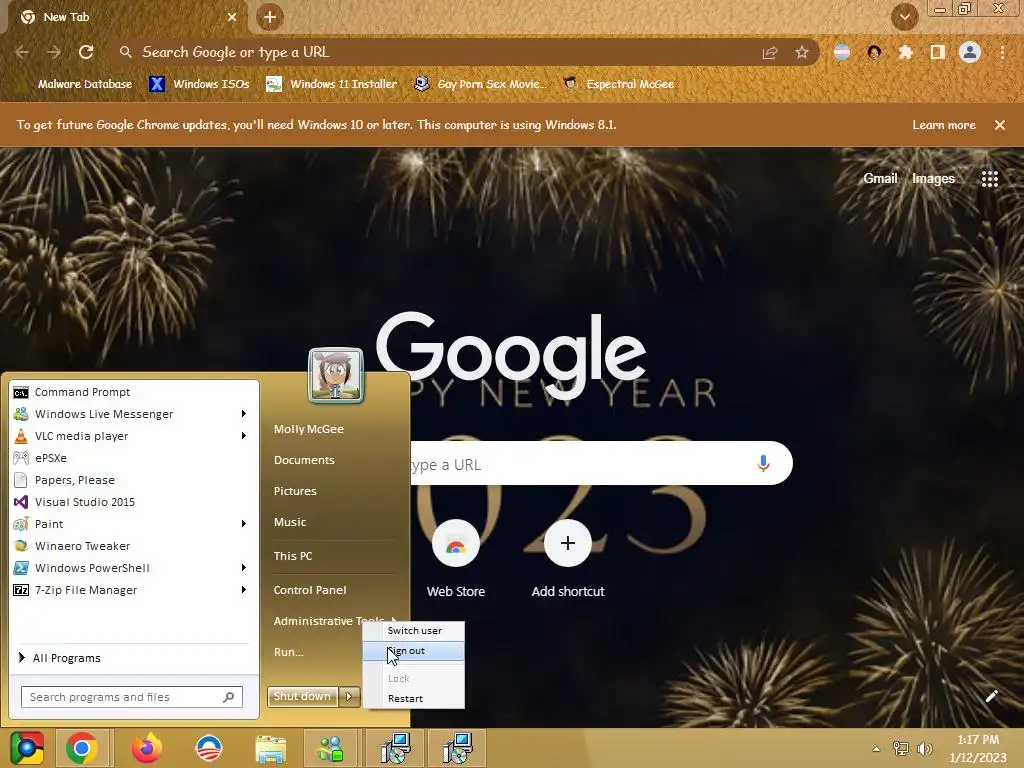
Task: Open Music from Start menu
Action: (290, 522)
